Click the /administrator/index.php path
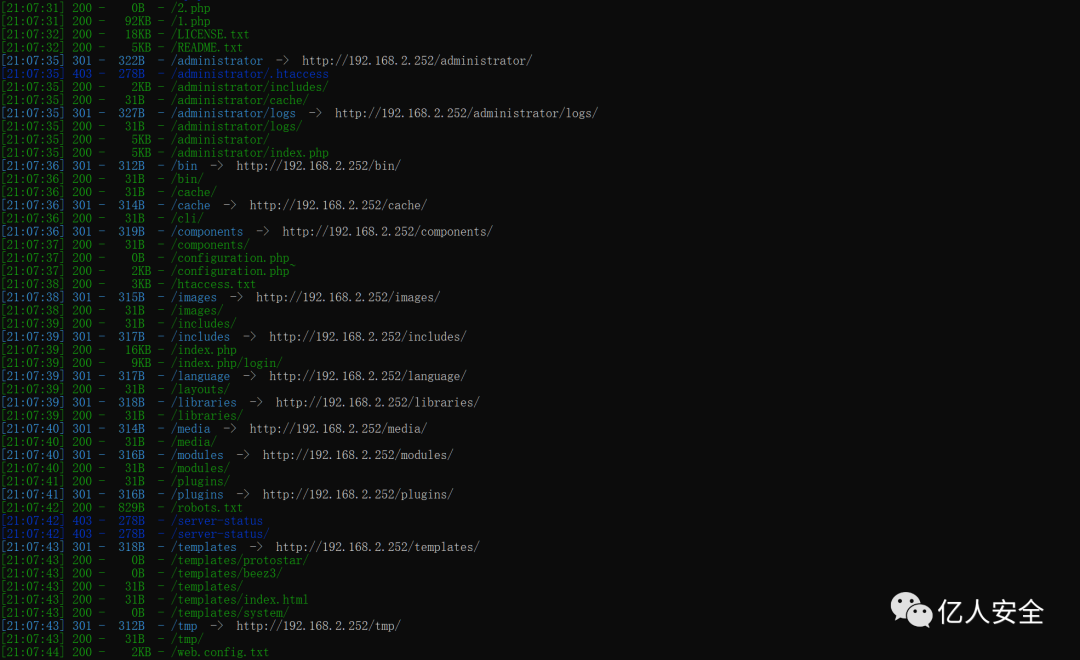 [249, 153]
